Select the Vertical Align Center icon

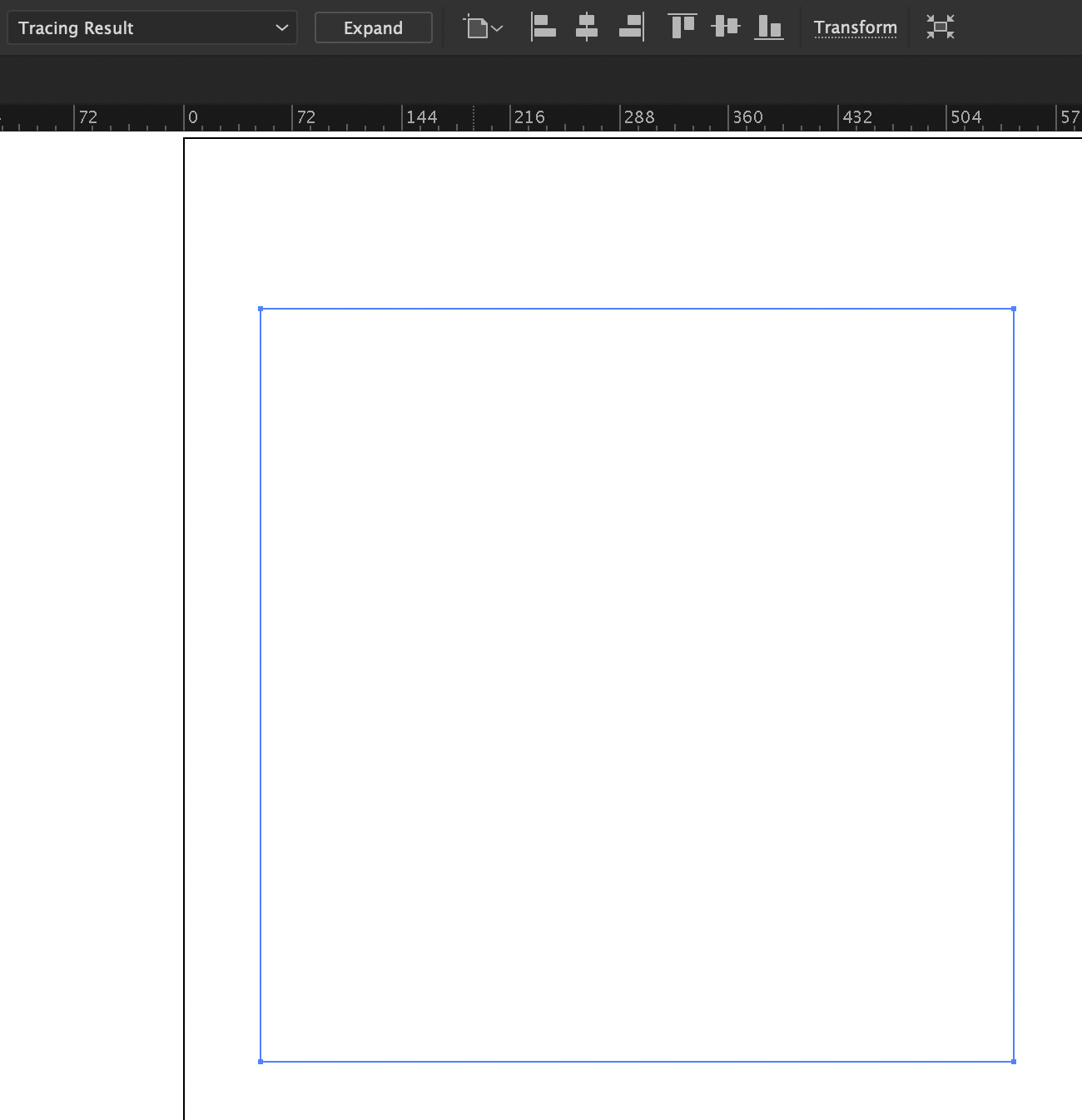coord(724,27)
